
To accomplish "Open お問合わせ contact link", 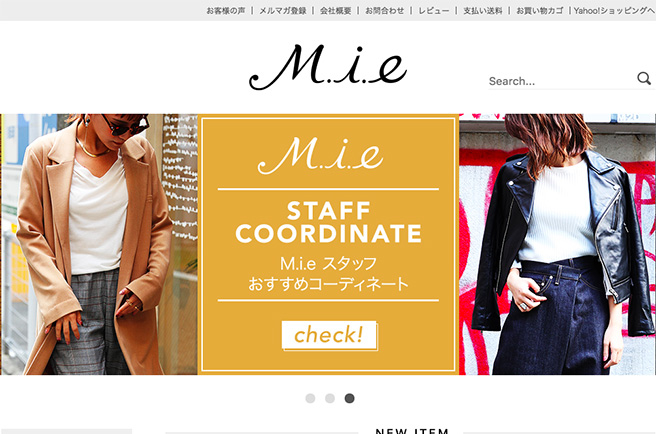I will (x=384, y=10).
